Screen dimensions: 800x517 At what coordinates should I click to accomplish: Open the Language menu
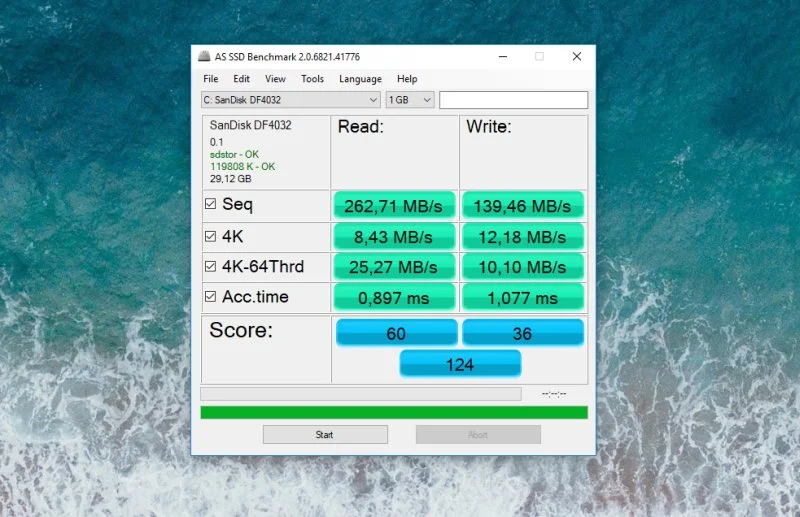360,79
